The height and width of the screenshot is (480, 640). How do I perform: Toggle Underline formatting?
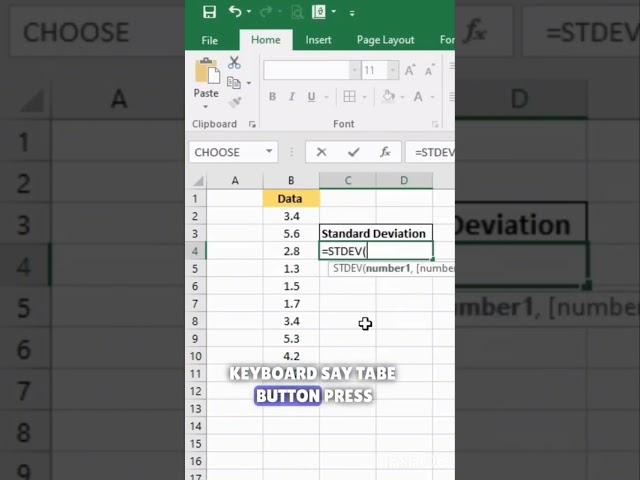[x=312, y=97]
